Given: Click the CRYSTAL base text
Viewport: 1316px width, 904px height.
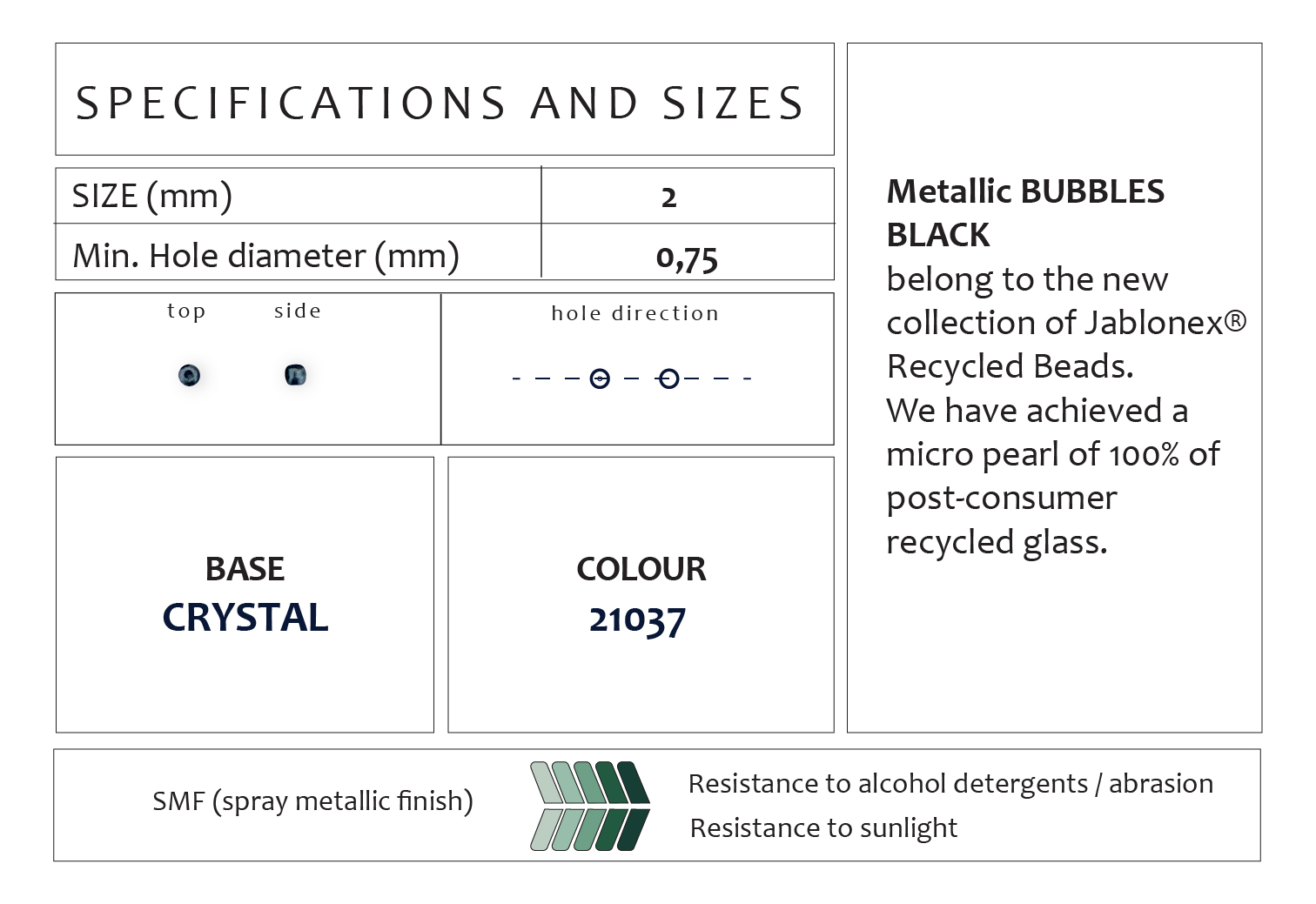Looking at the screenshot, I should tap(245, 618).
